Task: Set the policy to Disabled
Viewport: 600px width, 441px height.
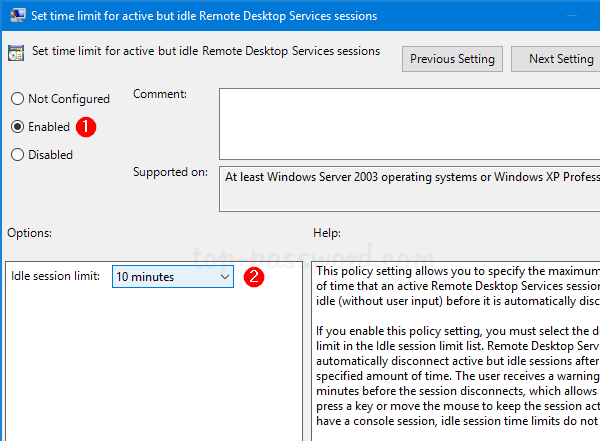Action: point(17,155)
